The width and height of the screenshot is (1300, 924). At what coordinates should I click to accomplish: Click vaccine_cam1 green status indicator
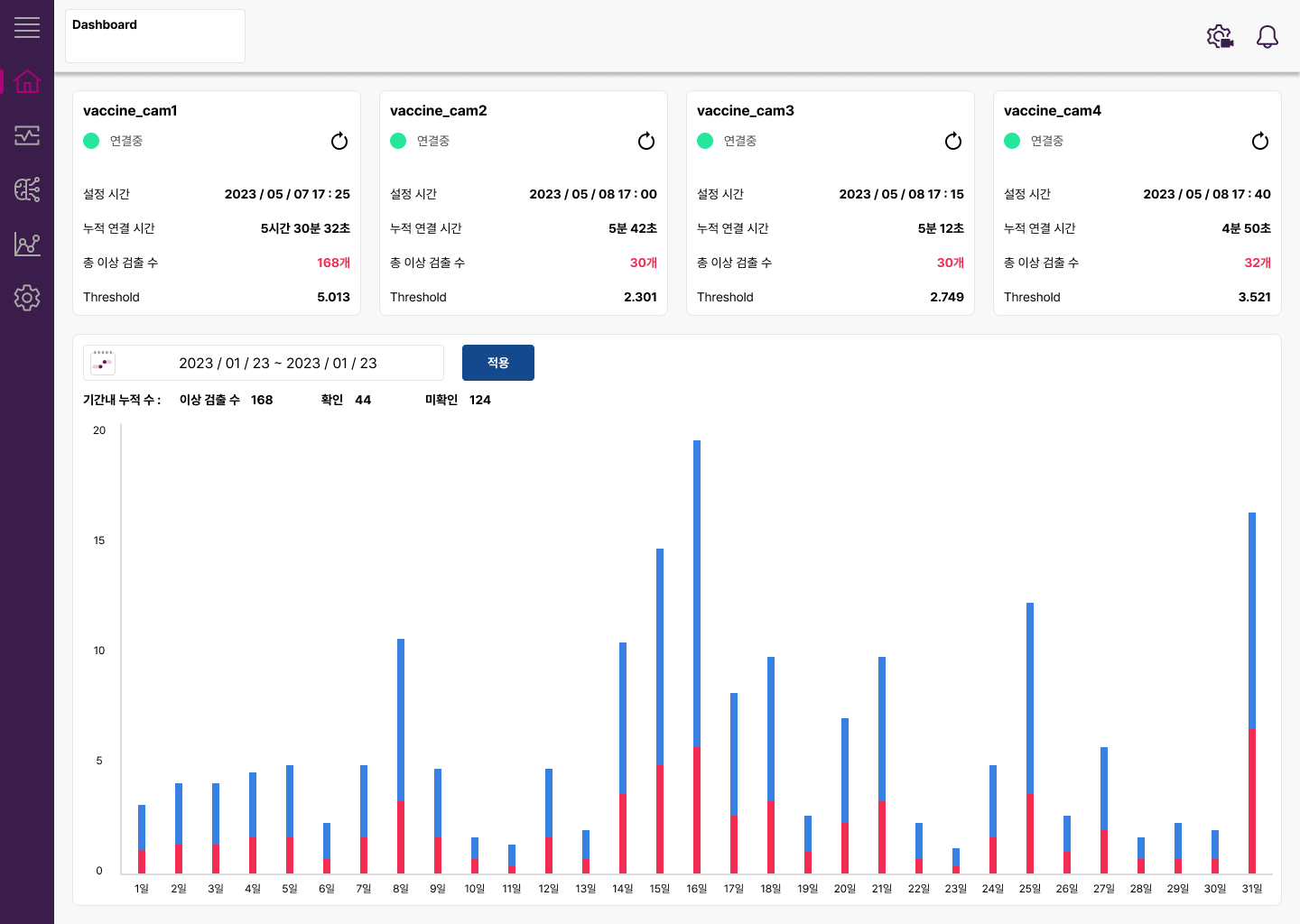tap(91, 141)
